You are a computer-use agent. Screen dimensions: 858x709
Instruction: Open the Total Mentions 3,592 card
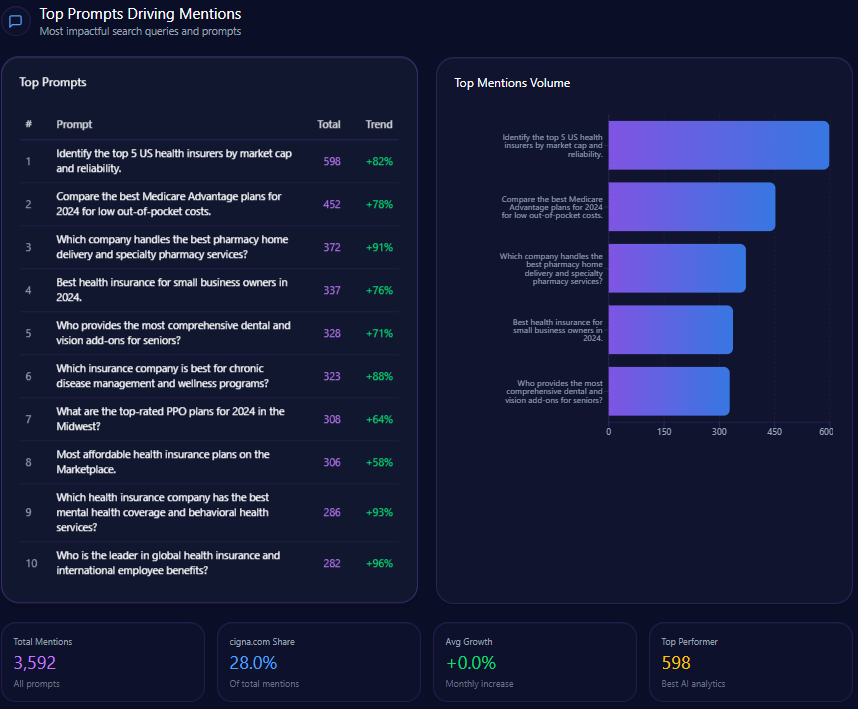click(103, 662)
